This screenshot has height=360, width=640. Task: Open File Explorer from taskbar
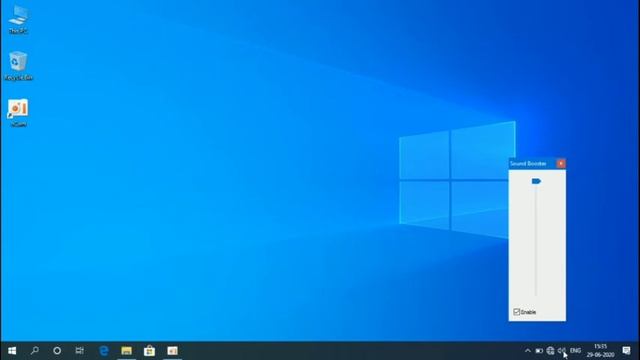(127, 351)
